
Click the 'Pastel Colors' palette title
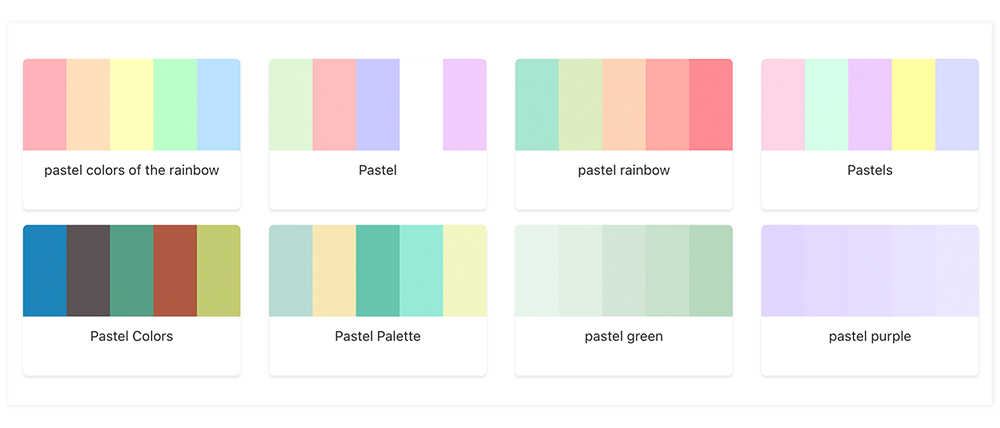[132, 336]
